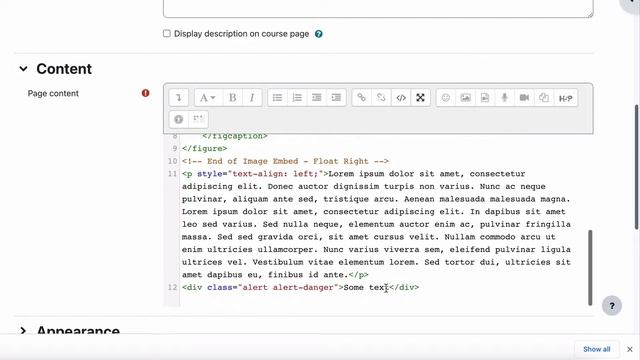
Task: Click the 'text-align: left;' style value
Action: [275, 174]
